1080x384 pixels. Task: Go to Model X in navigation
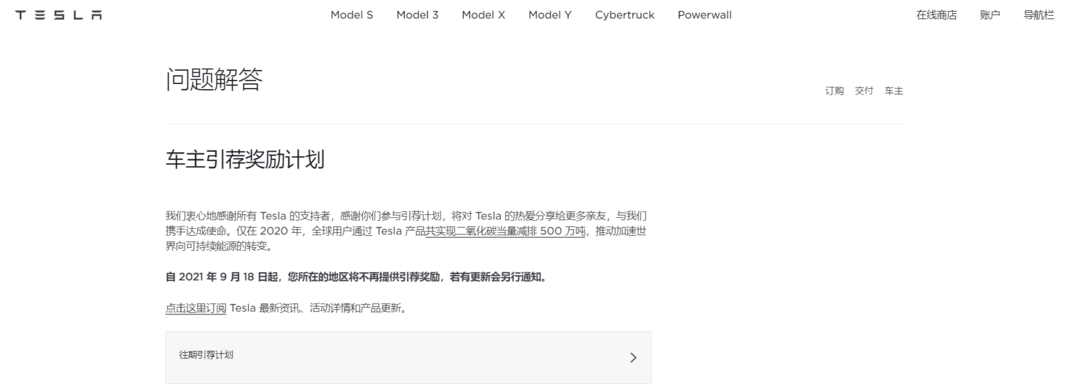(x=483, y=15)
